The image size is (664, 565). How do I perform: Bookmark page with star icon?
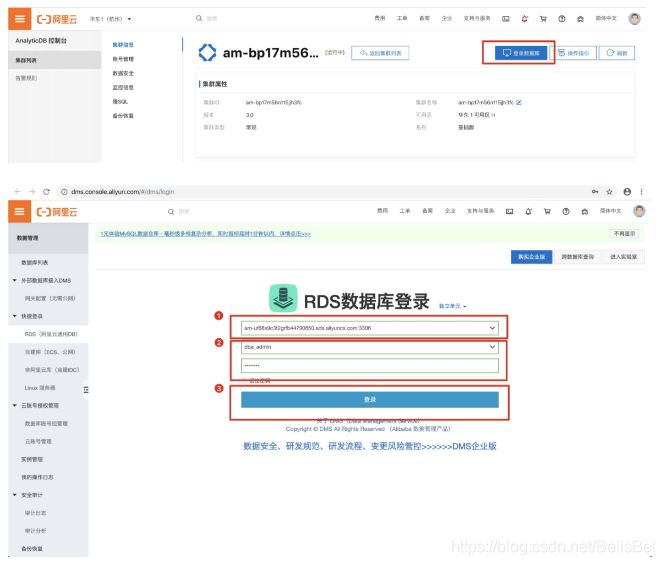coord(609,191)
